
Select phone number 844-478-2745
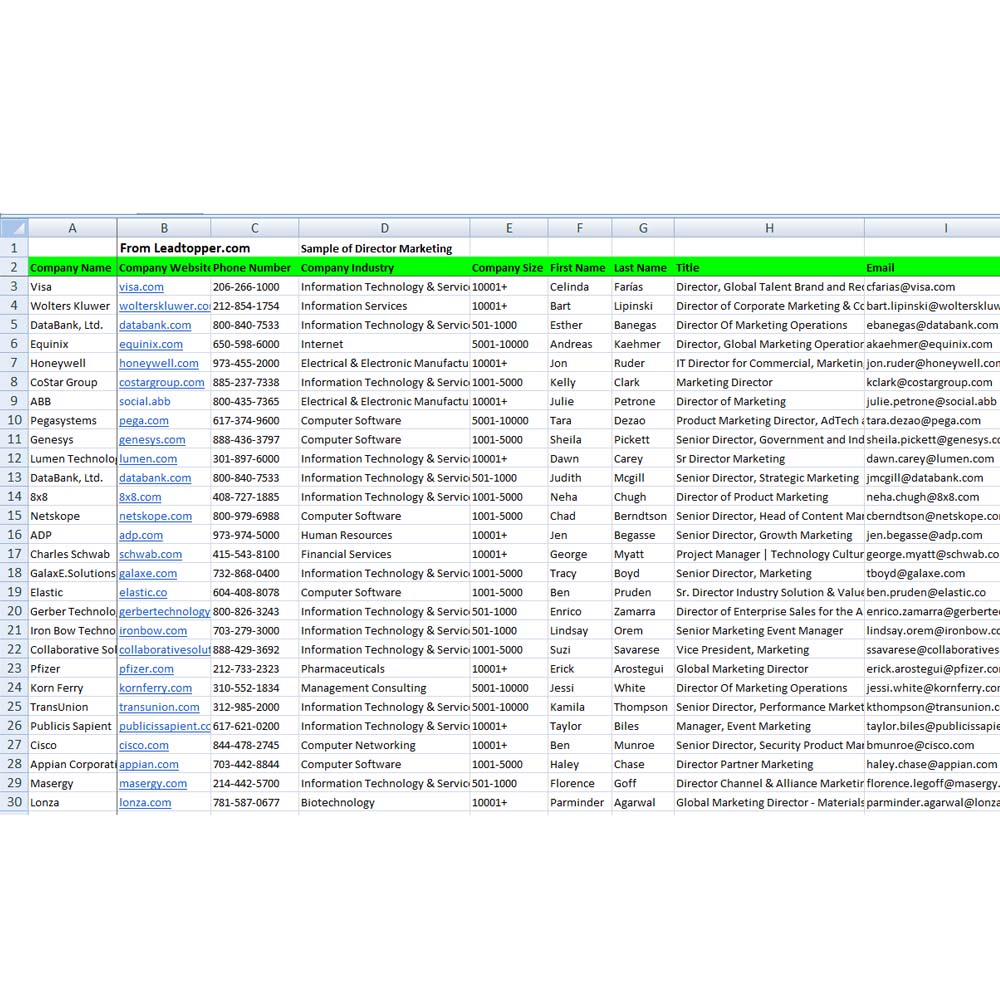tap(255, 746)
